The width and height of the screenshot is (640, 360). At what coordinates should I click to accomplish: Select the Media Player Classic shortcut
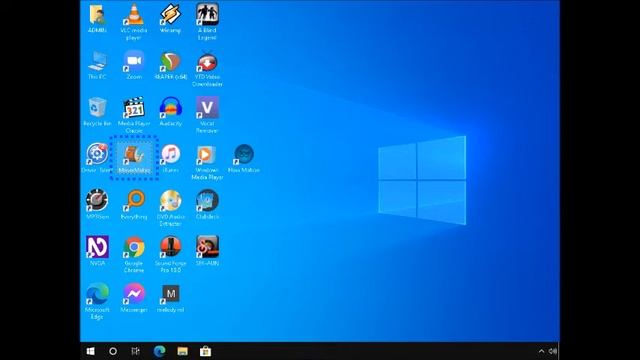(134, 108)
